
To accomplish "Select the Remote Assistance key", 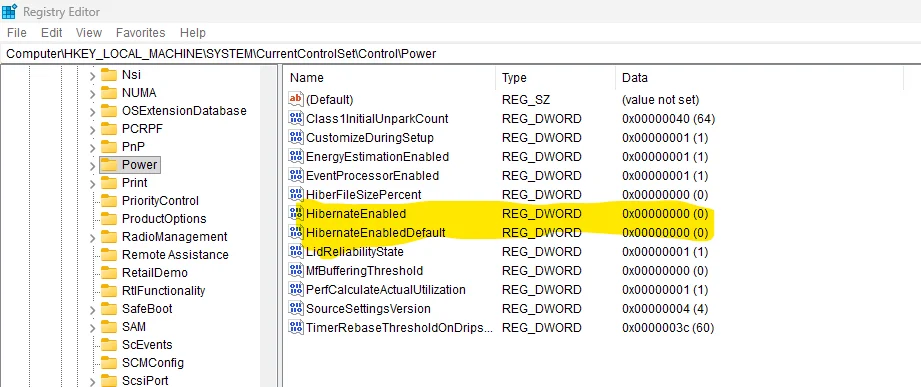I will point(175,255).
